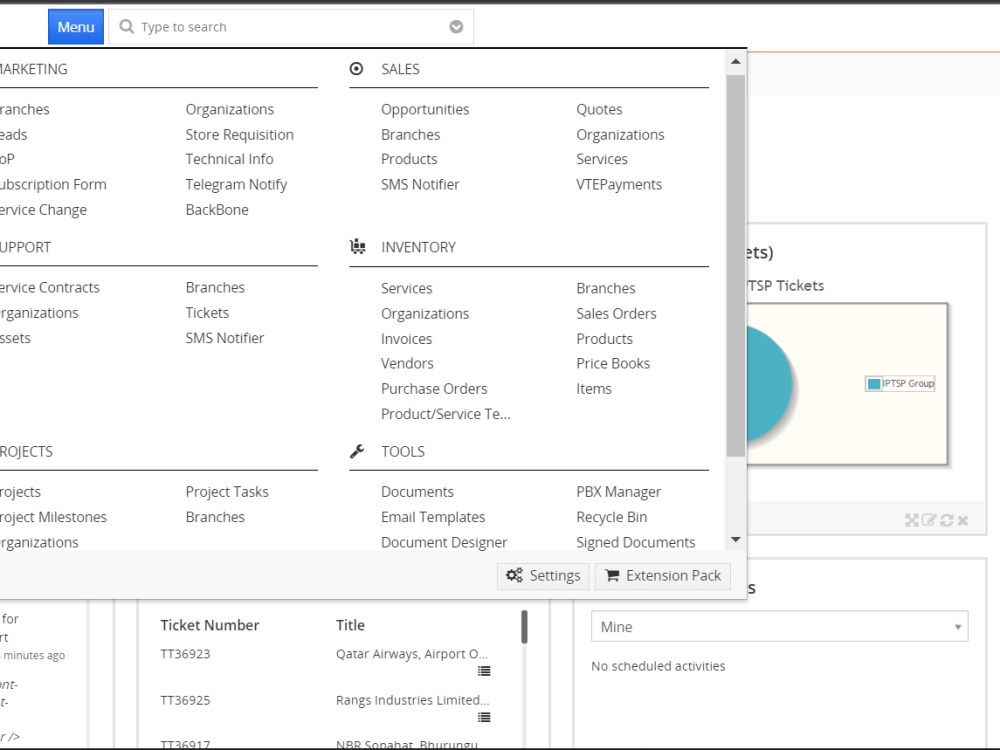Open Services under Inventory
The width and height of the screenshot is (1000, 750).
tap(406, 288)
